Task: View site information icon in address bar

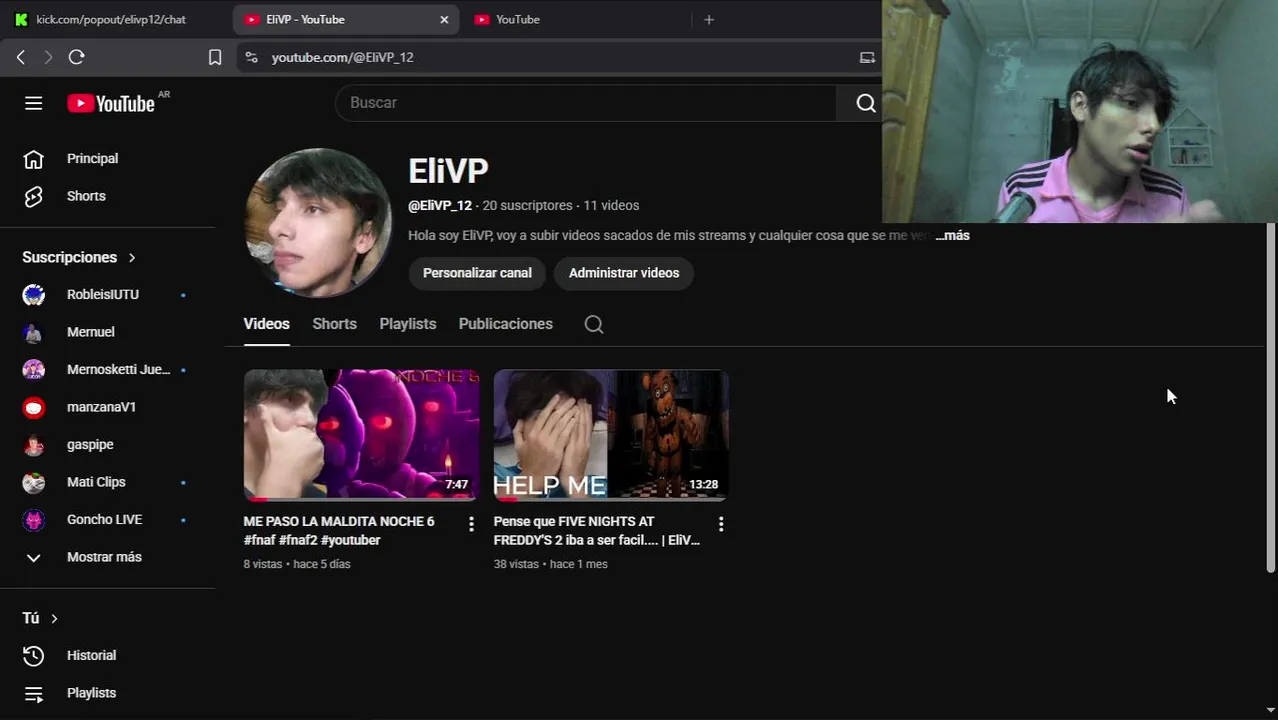Action: [251, 57]
